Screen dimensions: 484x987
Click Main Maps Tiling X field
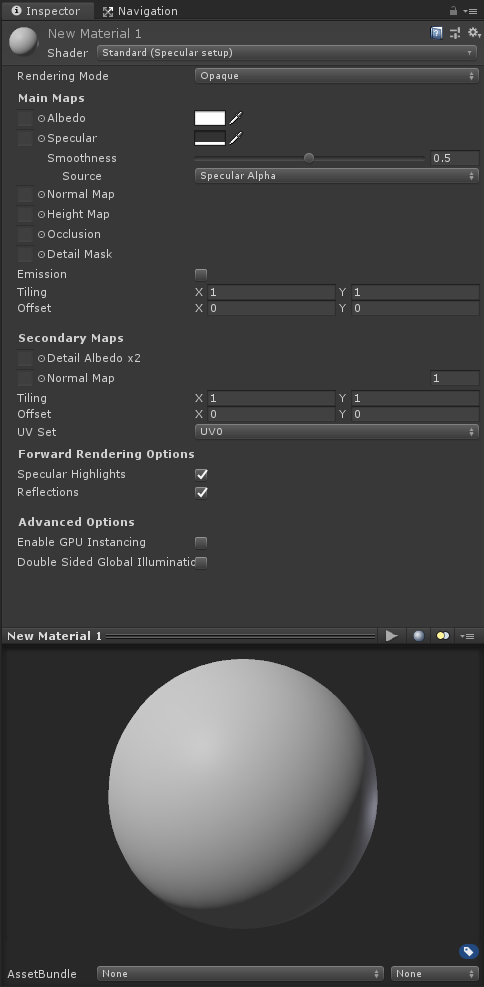tap(271, 292)
